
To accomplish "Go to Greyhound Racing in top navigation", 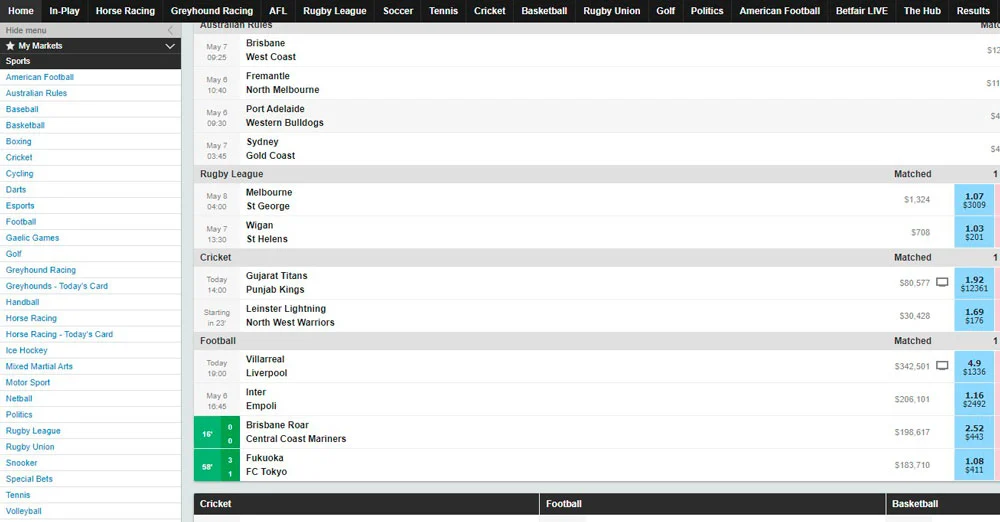I will pos(212,11).
